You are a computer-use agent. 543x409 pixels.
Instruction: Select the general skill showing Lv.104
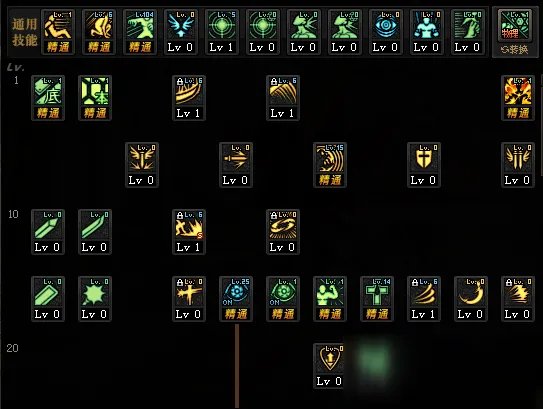click(x=140, y=32)
